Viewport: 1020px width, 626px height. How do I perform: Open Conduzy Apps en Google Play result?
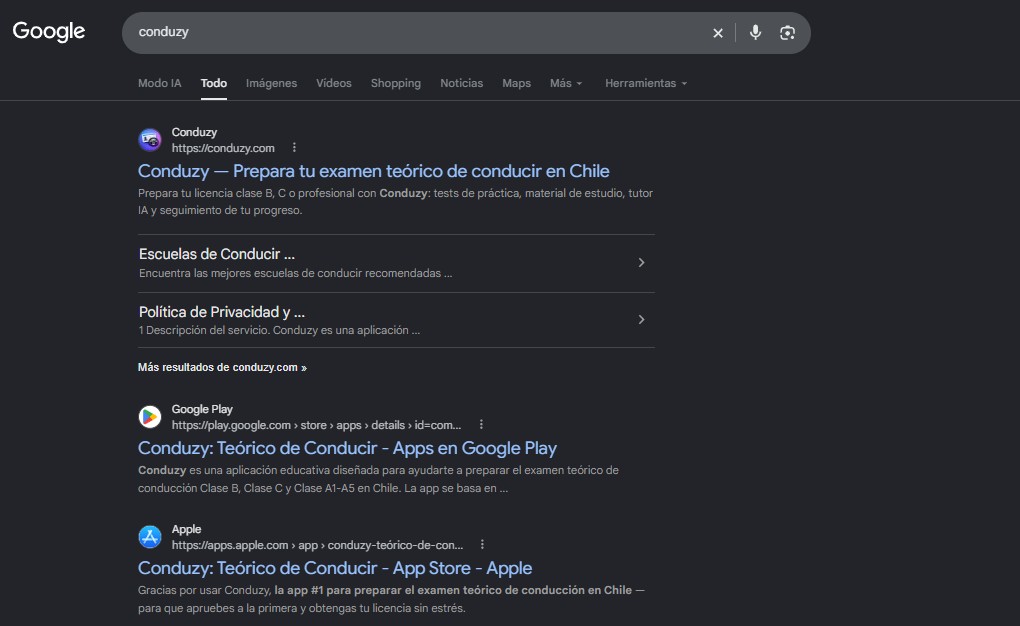(347, 448)
